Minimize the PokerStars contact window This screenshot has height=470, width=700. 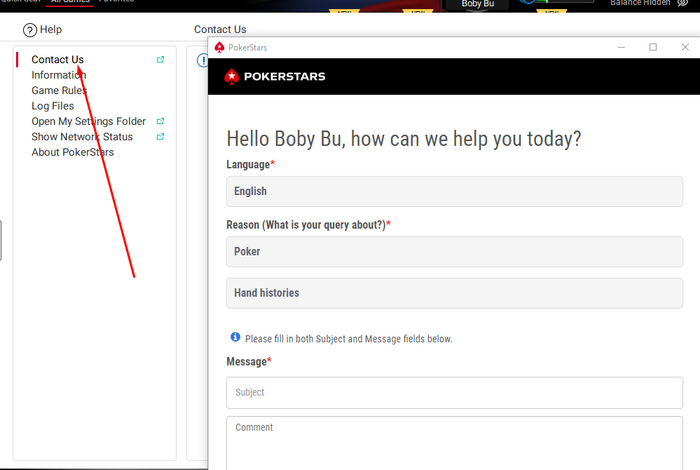point(621,47)
